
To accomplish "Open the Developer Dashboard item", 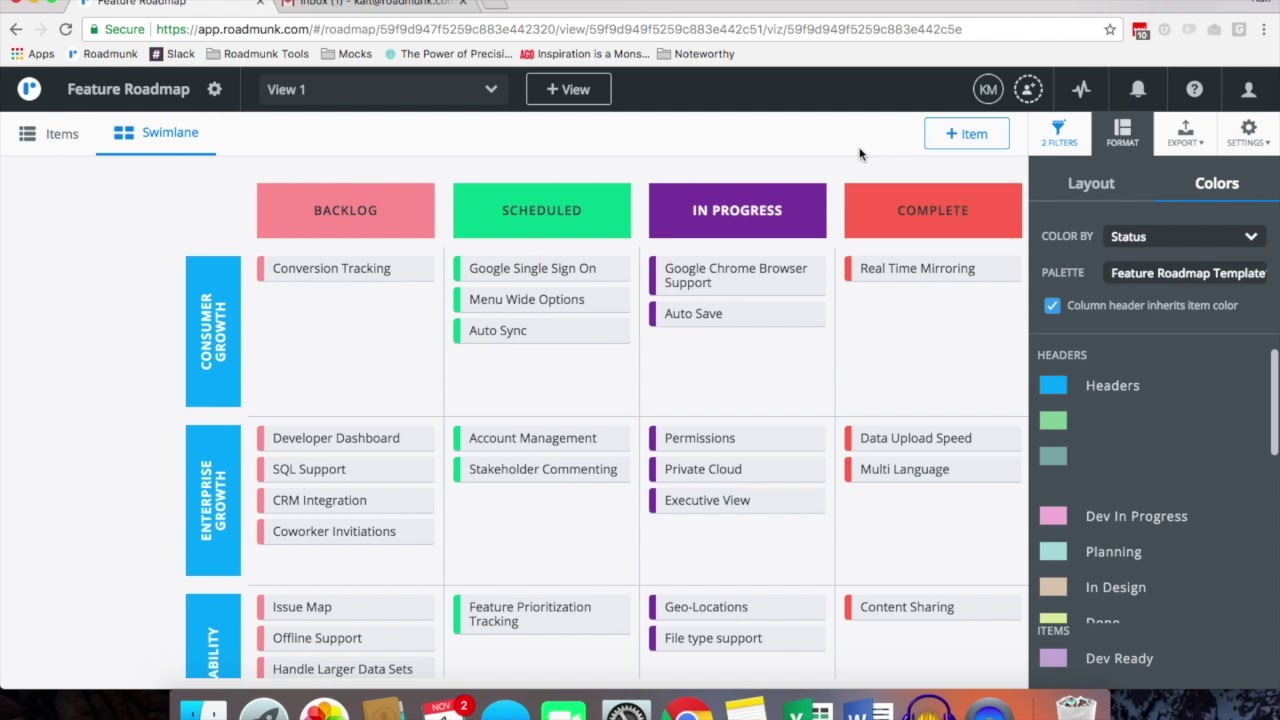I will click(345, 438).
